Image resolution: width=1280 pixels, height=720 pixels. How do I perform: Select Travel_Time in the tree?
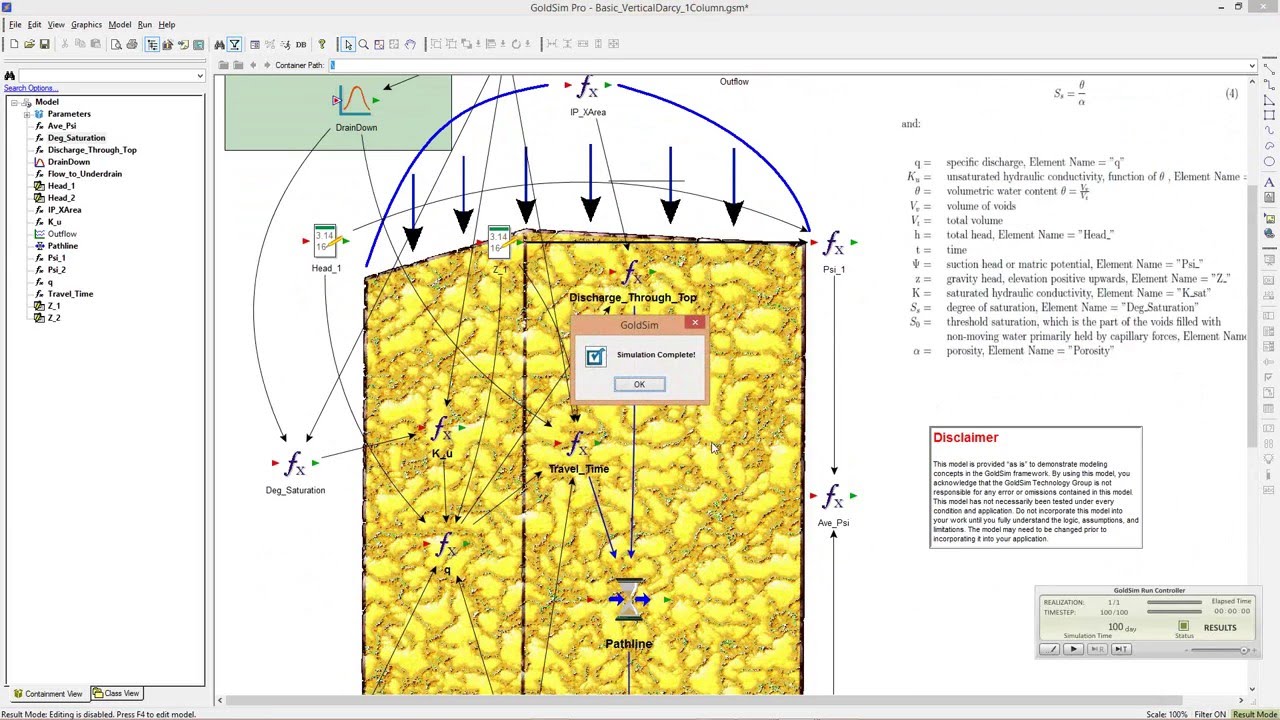70,294
